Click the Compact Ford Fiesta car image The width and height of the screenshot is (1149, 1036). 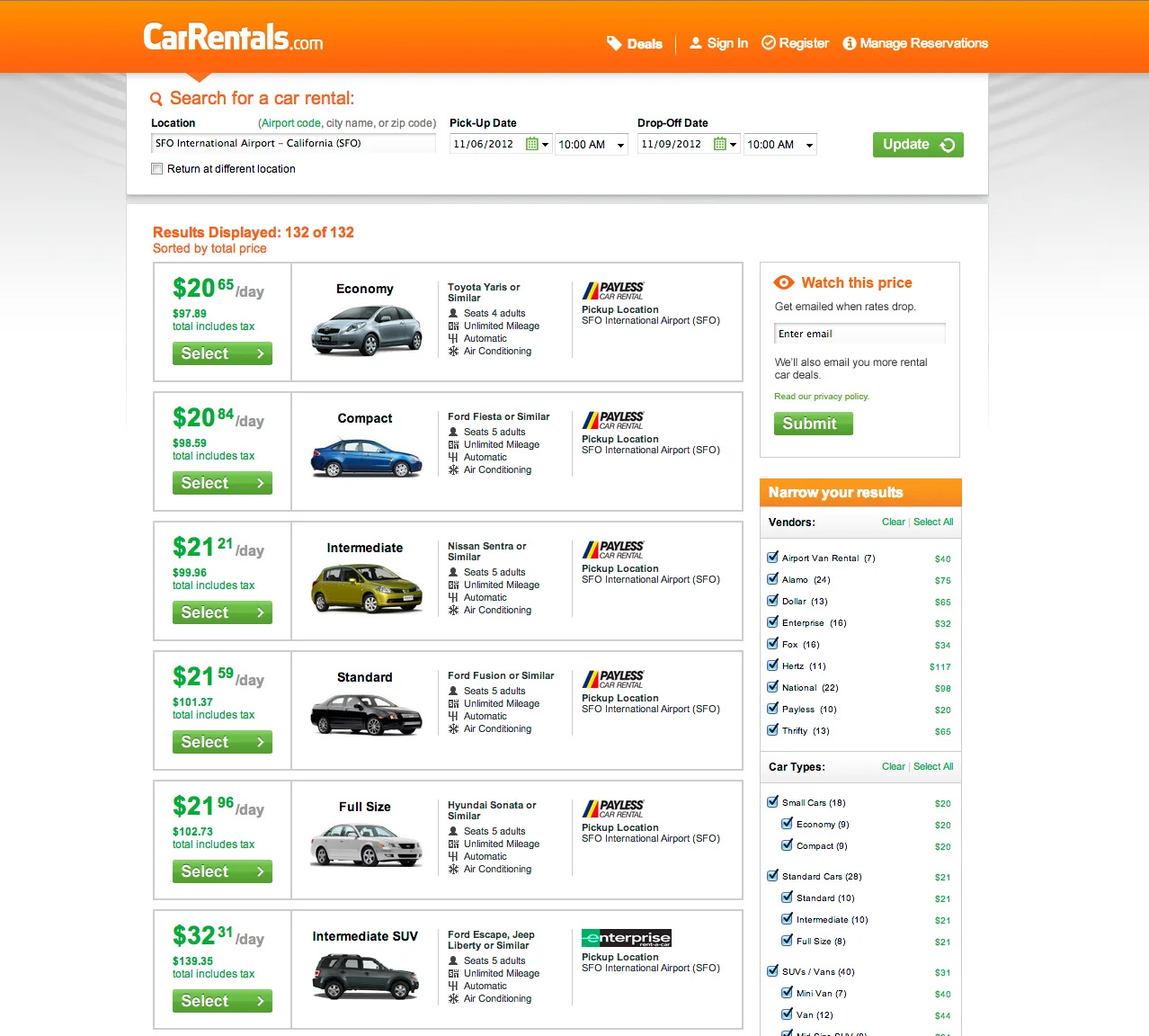point(366,457)
